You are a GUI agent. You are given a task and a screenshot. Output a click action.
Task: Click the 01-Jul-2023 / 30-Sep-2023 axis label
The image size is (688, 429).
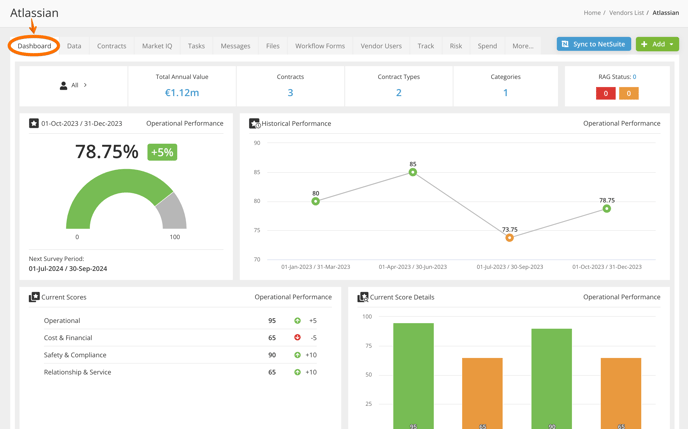[x=510, y=267]
